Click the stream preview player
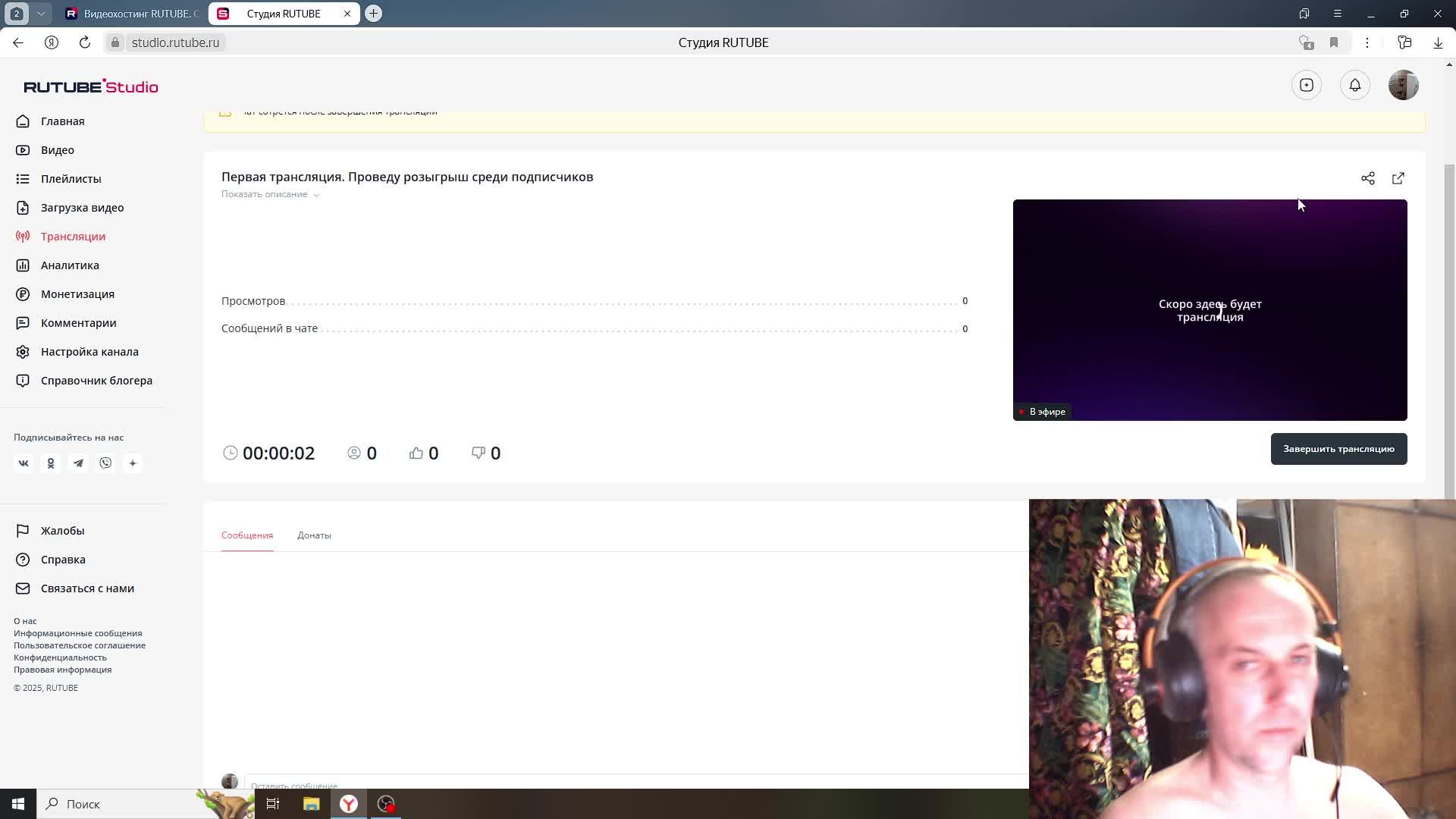Viewport: 1456px width, 819px height. [x=1210, y=310]
